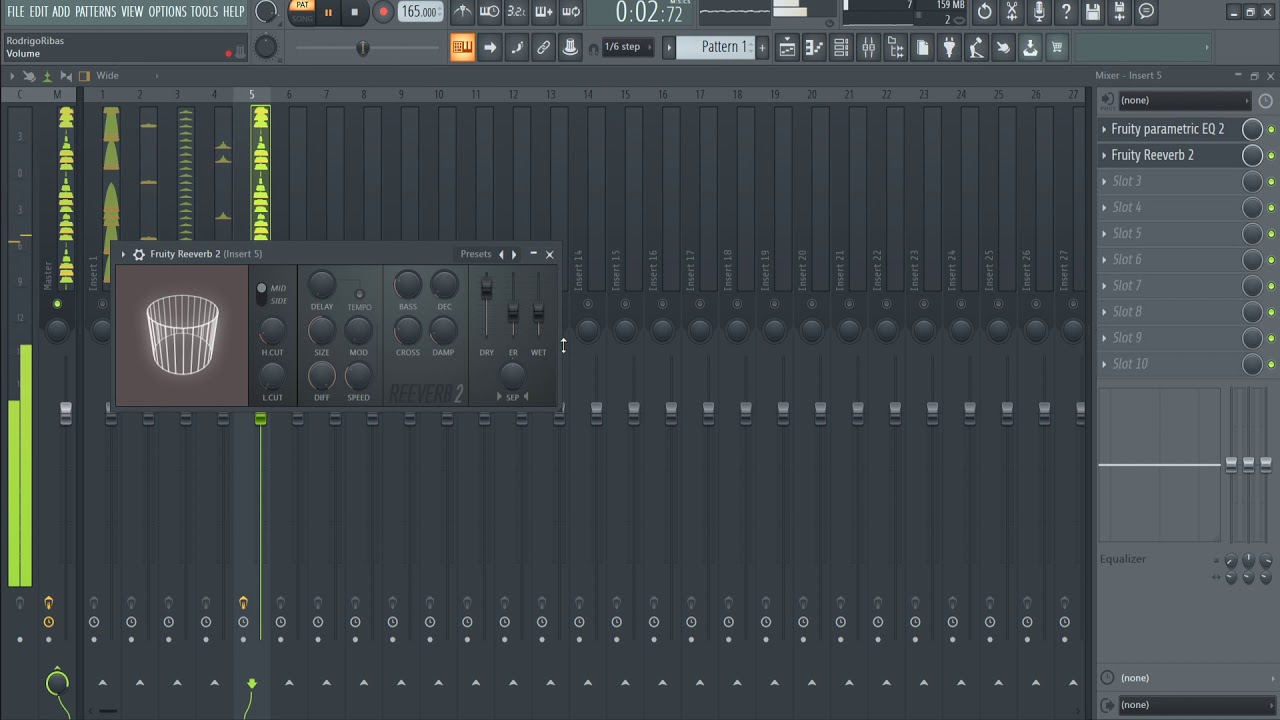Open the plugin picker plug icon
The image size is (1280, 720).
[949, 47]
